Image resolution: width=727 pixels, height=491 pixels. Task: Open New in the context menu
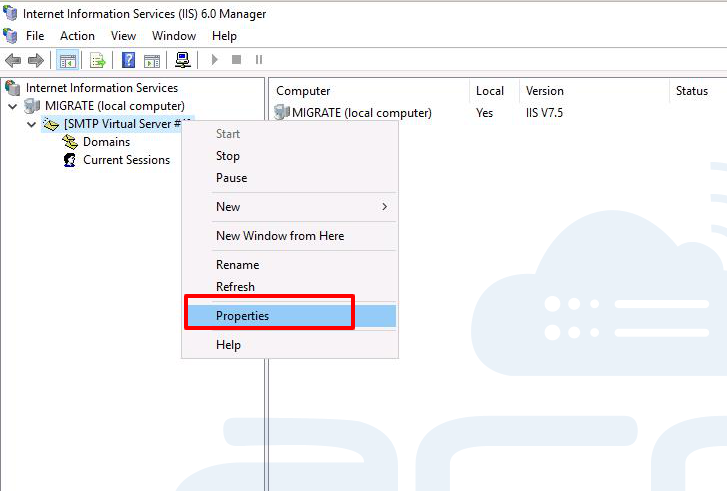[290, 207]
